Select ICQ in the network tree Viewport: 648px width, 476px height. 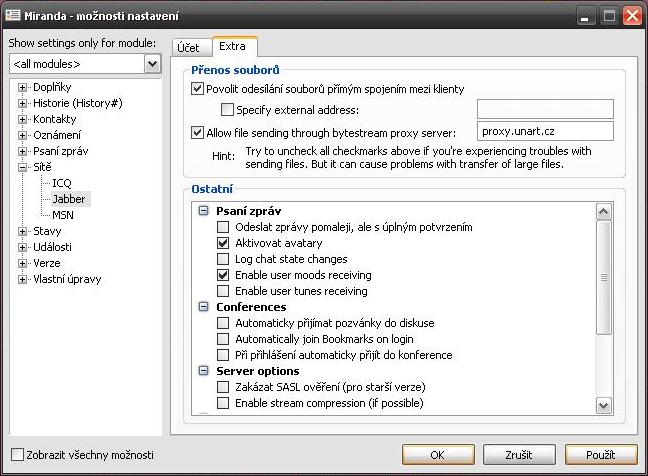coord(62,183)
